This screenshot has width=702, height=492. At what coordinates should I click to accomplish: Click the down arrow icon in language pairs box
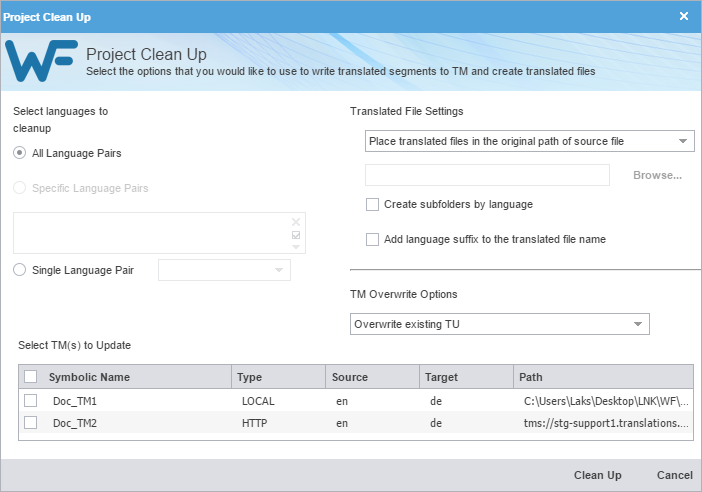(x=296, y=247)
